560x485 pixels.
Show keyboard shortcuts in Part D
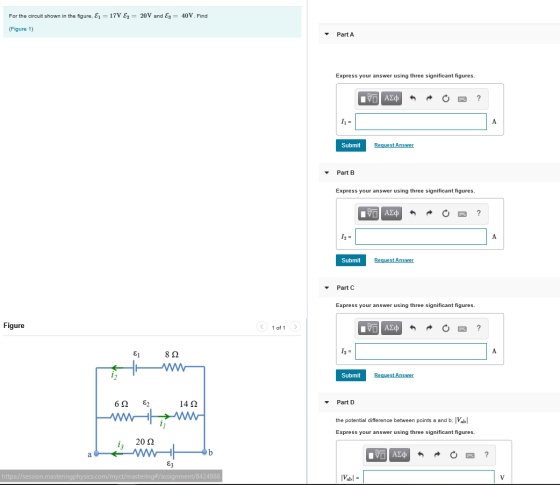(x=470, y=455)
